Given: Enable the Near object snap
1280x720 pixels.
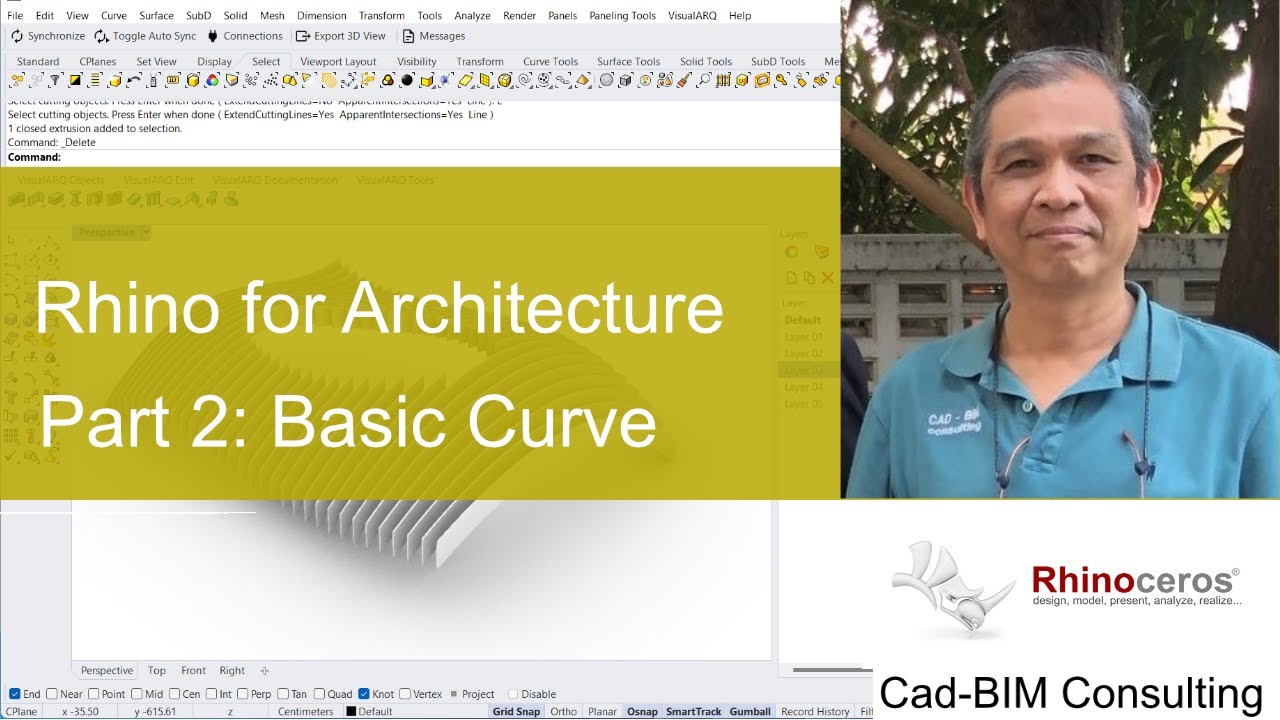Looking at the screenshot, I should (52, 694).
